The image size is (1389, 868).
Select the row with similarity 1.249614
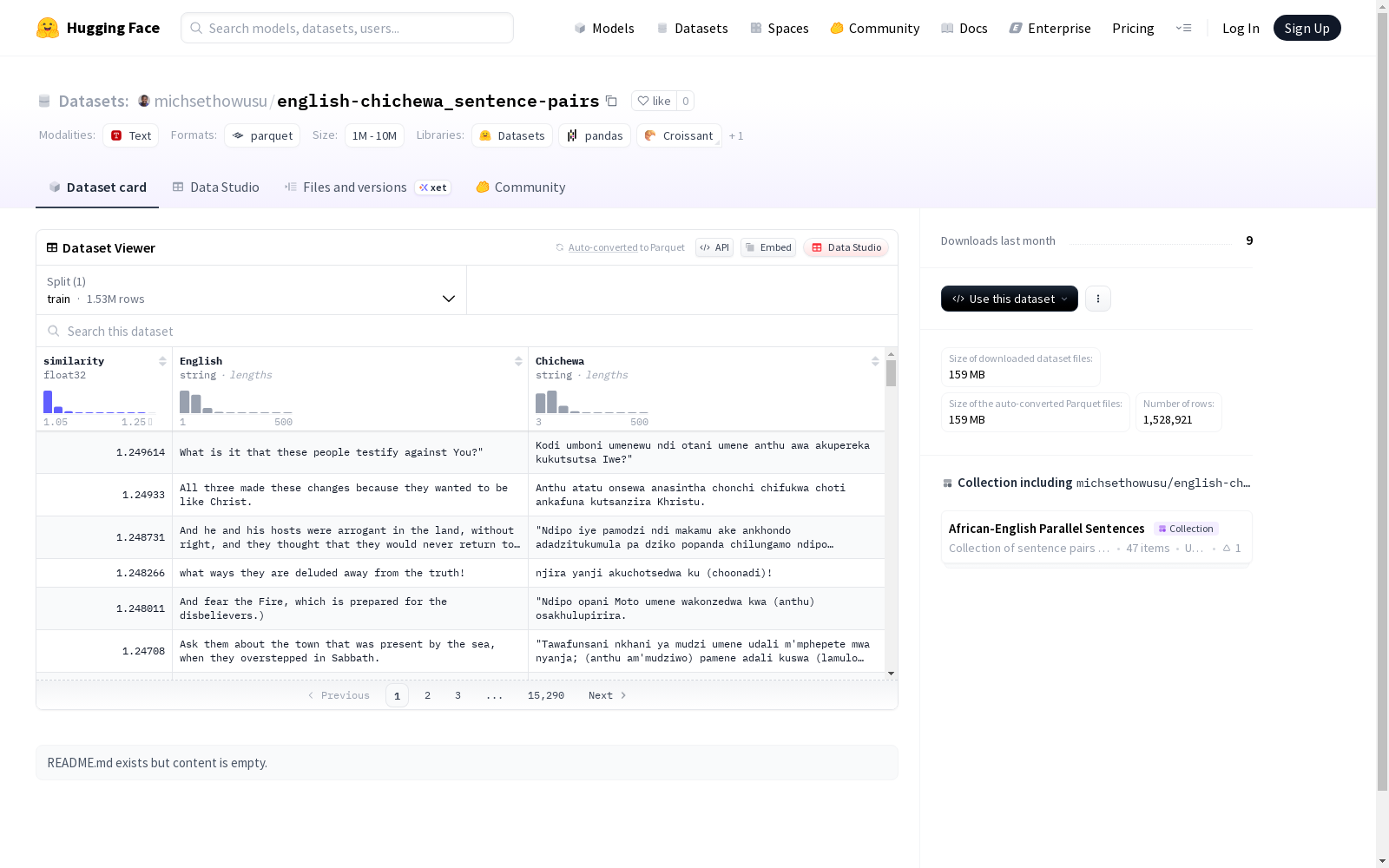point(460,452)
